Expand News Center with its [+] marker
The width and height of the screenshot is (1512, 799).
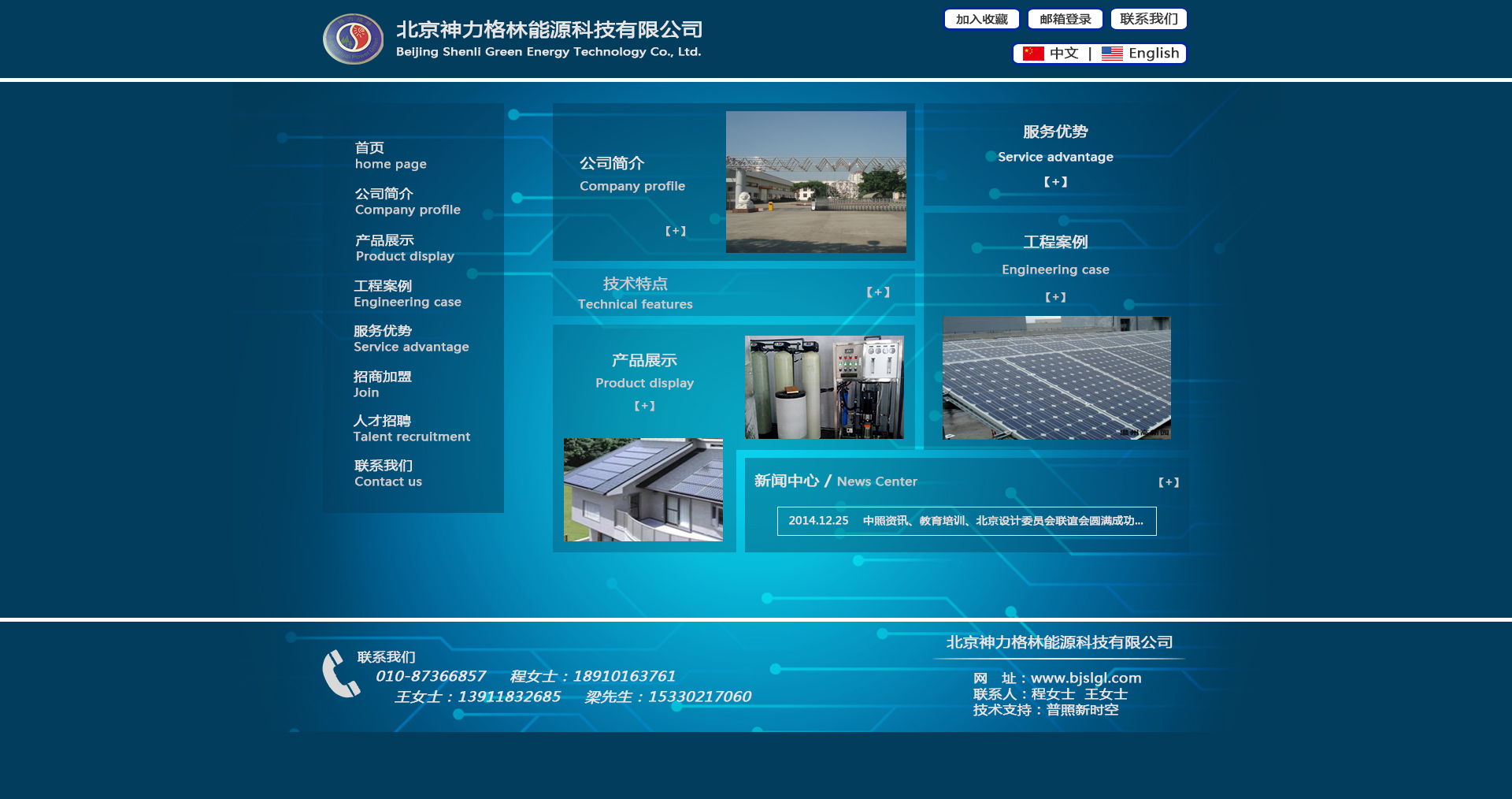(1169, 482)
